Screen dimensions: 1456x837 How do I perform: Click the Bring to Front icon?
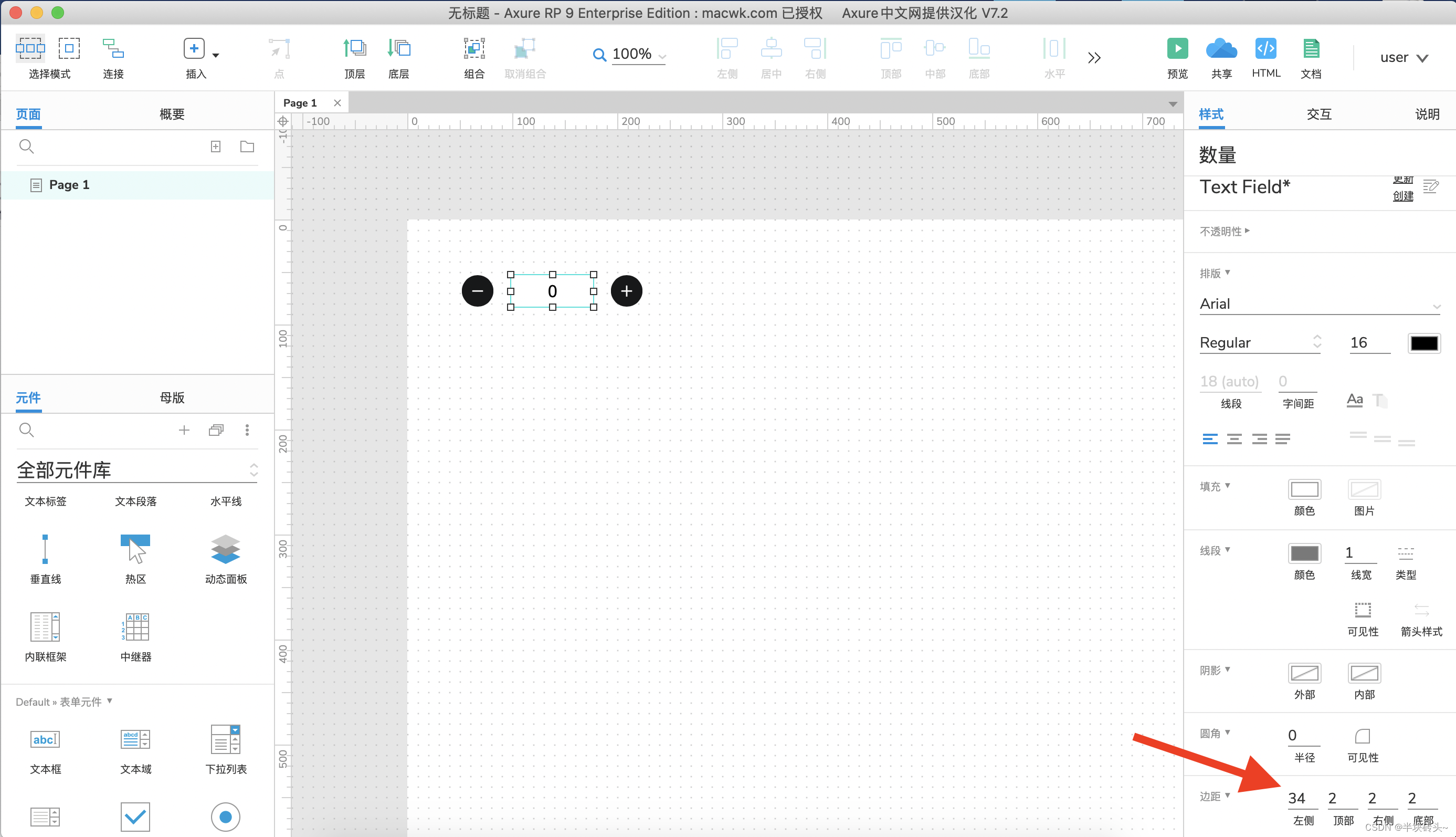354,49
